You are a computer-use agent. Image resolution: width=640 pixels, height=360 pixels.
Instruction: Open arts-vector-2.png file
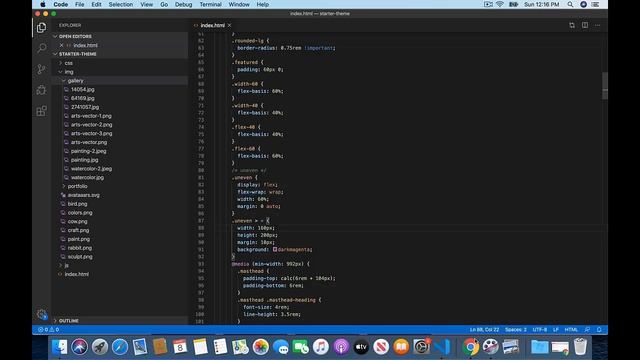click(91, 124)
